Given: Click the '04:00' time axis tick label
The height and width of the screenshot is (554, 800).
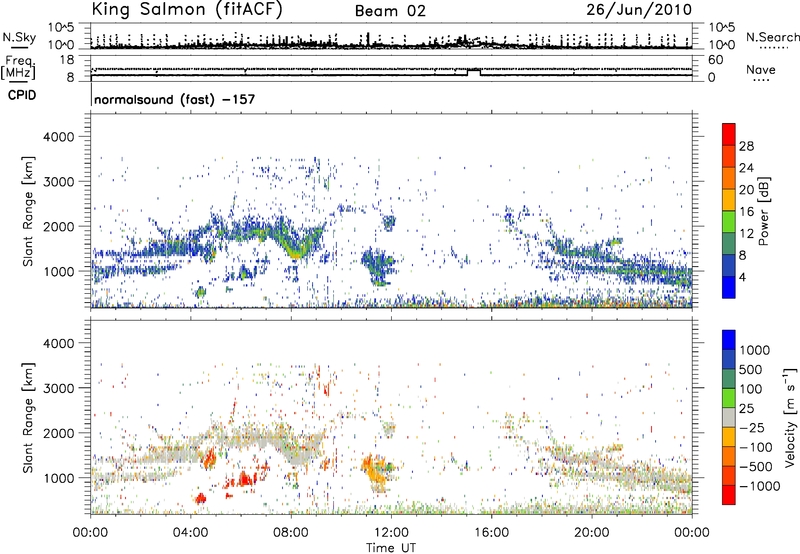Looking at the screenshot, I should 191,533.
